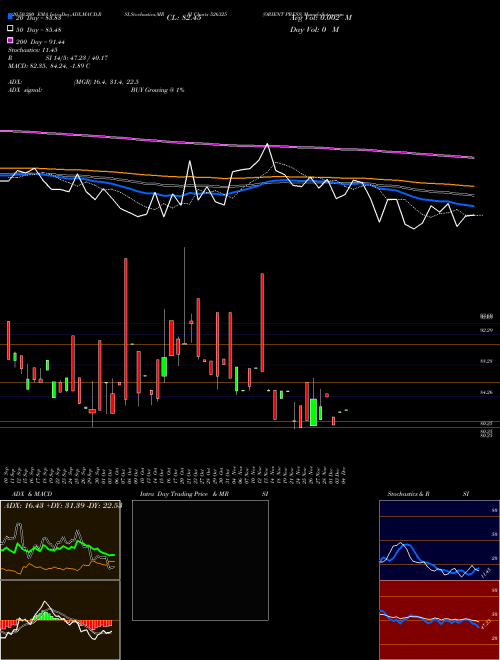Image resolution: width=500 pixels, height=660 pixels.
Task: Click the blue Stochastics chart panel
Action: 439,540
